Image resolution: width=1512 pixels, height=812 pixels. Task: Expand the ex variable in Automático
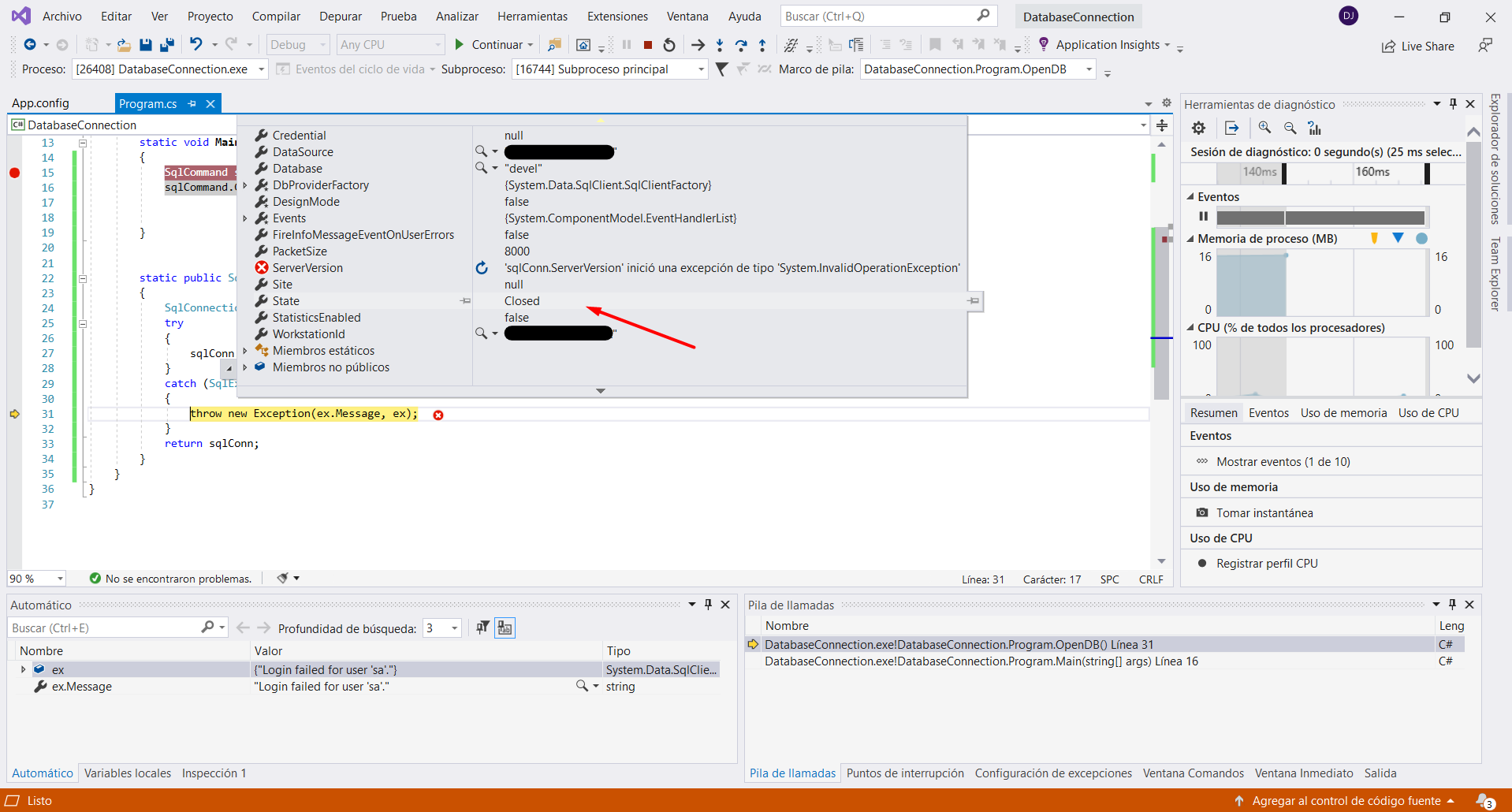pyautogui.click(x=24, y=669)
